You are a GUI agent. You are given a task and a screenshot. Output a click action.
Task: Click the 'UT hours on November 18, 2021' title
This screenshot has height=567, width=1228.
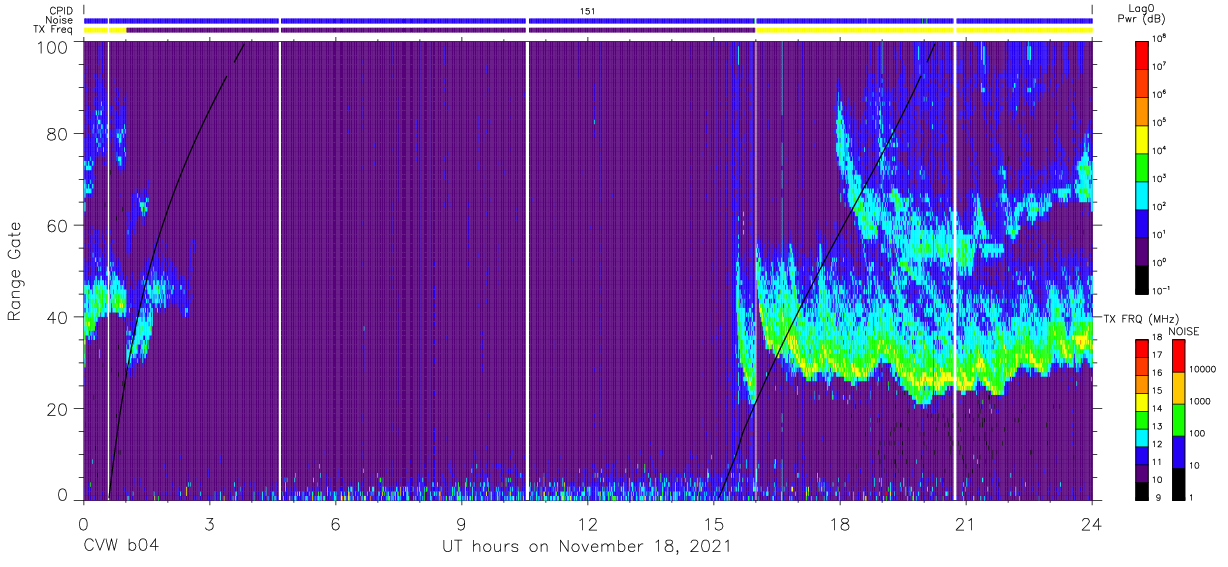point(587,547)
